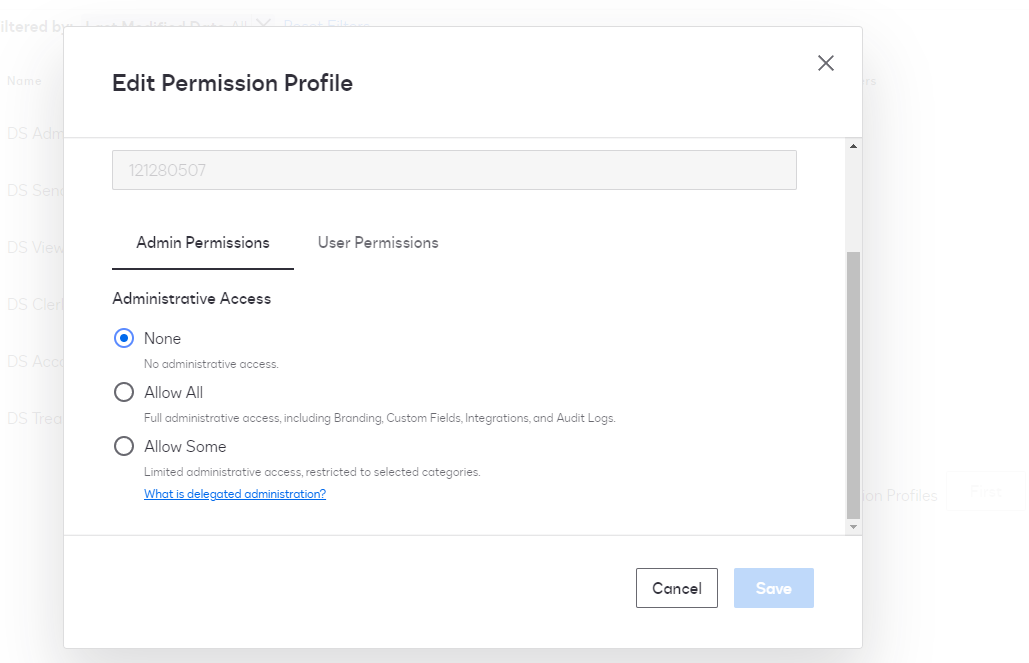
Task: Click the Administrative Access heading
Action: point(192,298)
